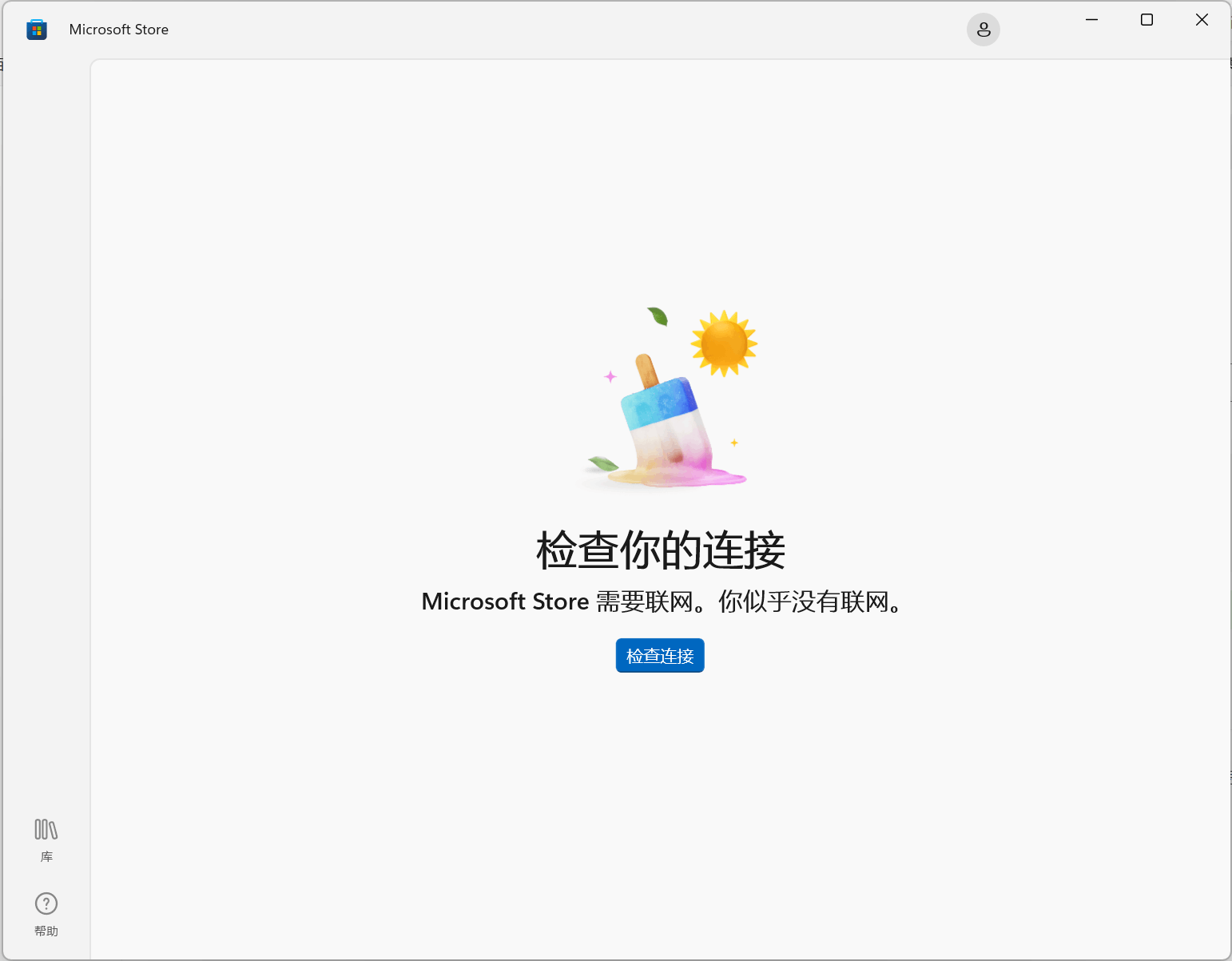Click the Microsoft Store title text
The height and width of the screenshot is (961, 1232).
[x=119, y=30]
